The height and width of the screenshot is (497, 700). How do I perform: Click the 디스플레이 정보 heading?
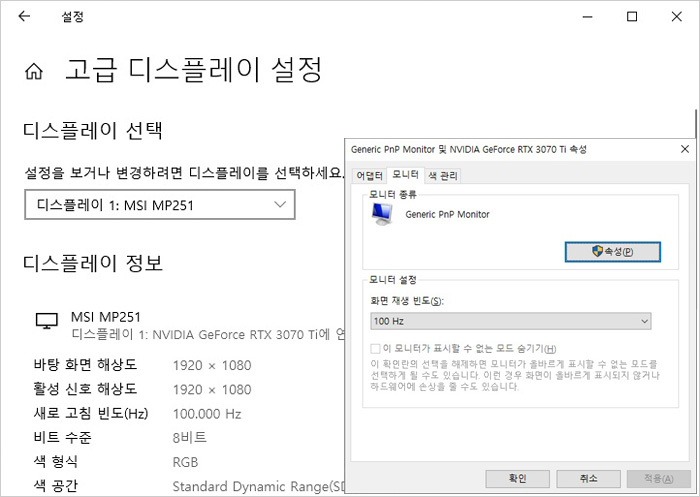coord(93,263)
